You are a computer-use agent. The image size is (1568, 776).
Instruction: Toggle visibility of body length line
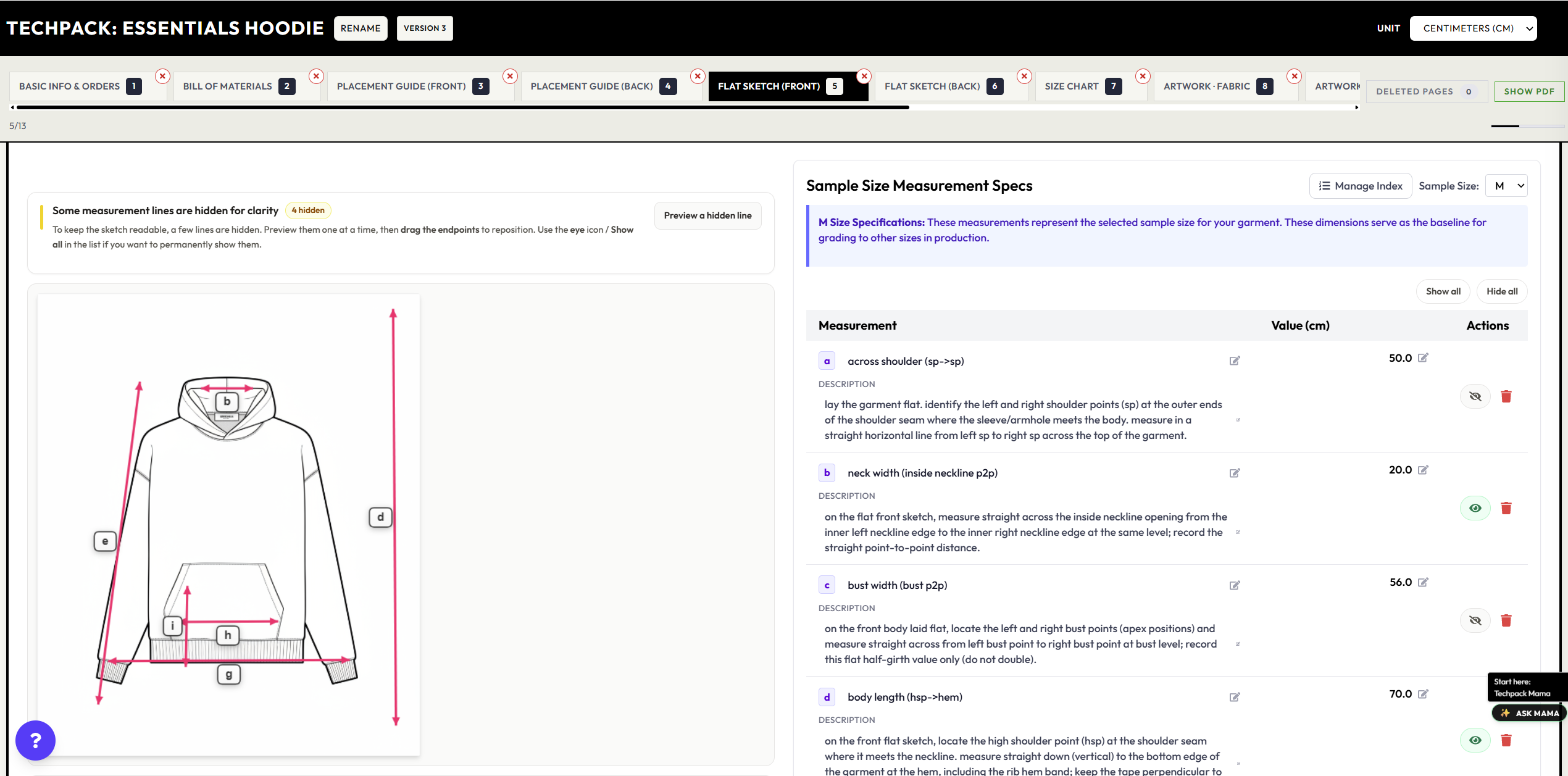[1475, 740]
